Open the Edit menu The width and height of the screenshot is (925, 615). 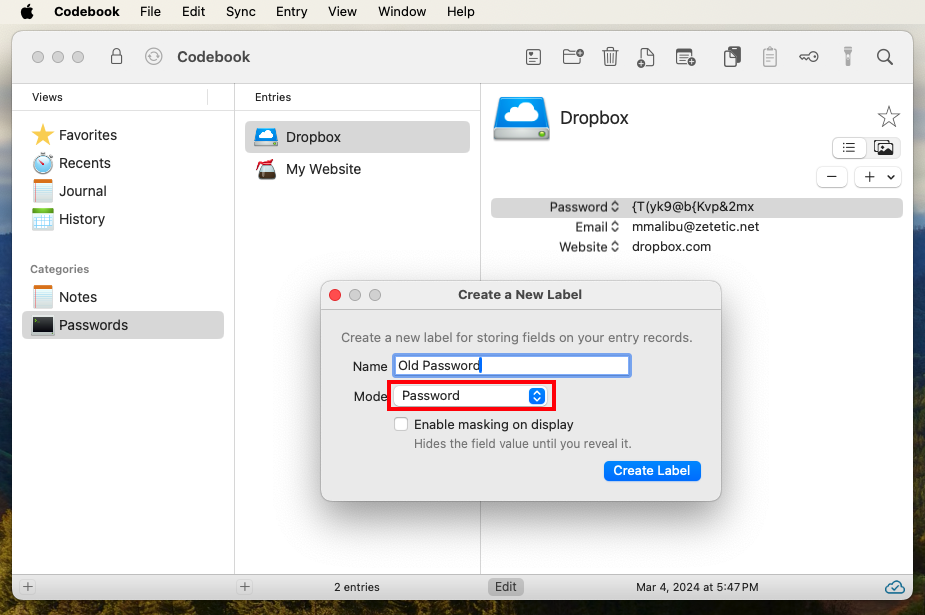[x=193, y=12]
